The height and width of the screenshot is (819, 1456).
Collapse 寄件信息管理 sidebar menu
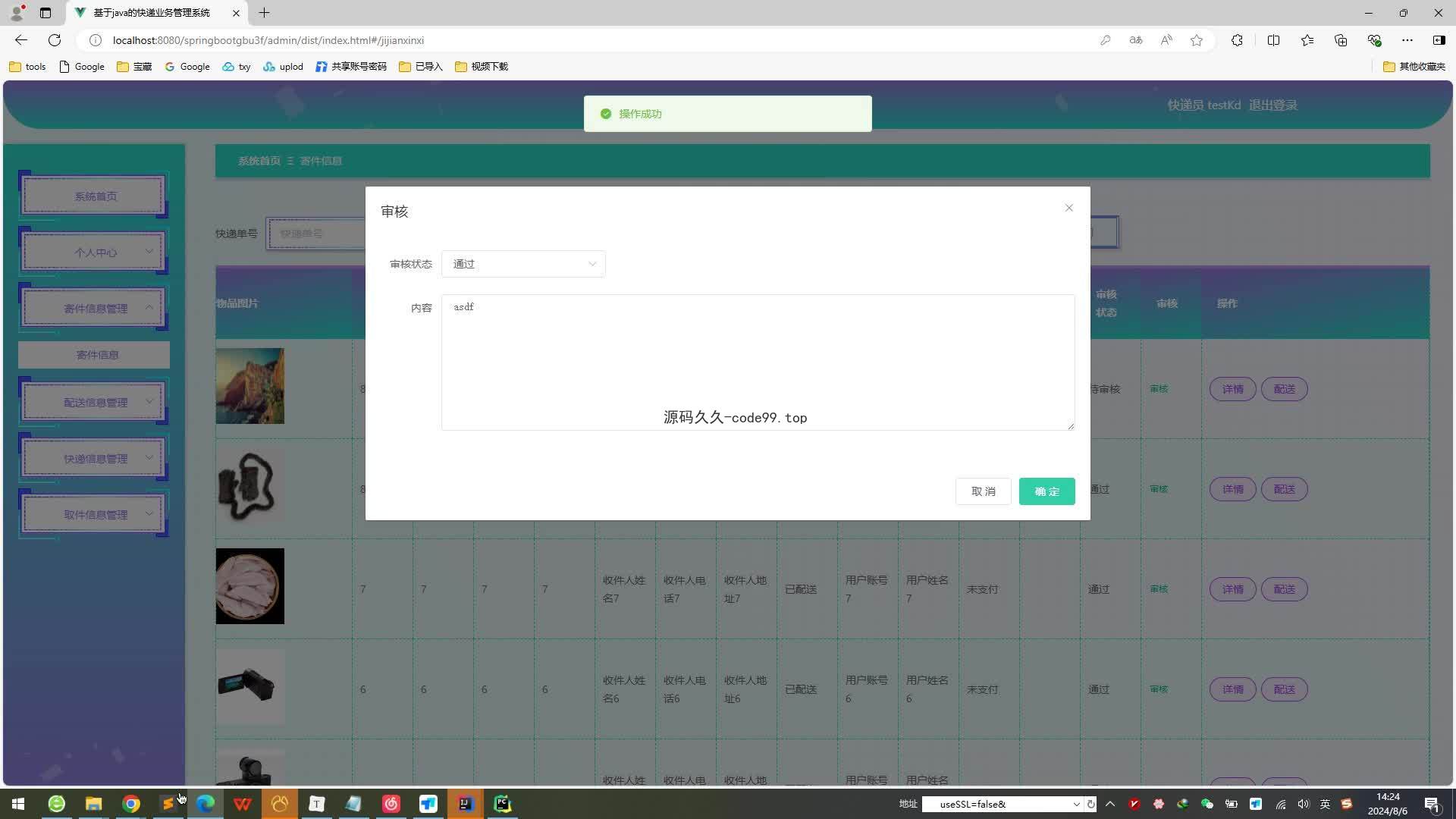tap(95, 309)
